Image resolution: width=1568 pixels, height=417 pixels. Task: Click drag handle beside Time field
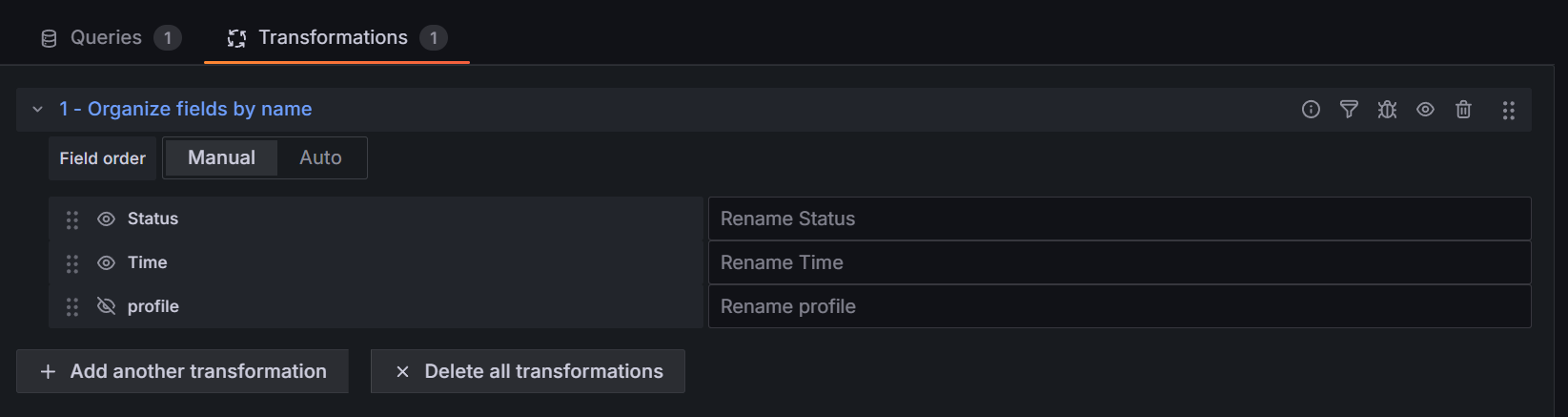72,263
